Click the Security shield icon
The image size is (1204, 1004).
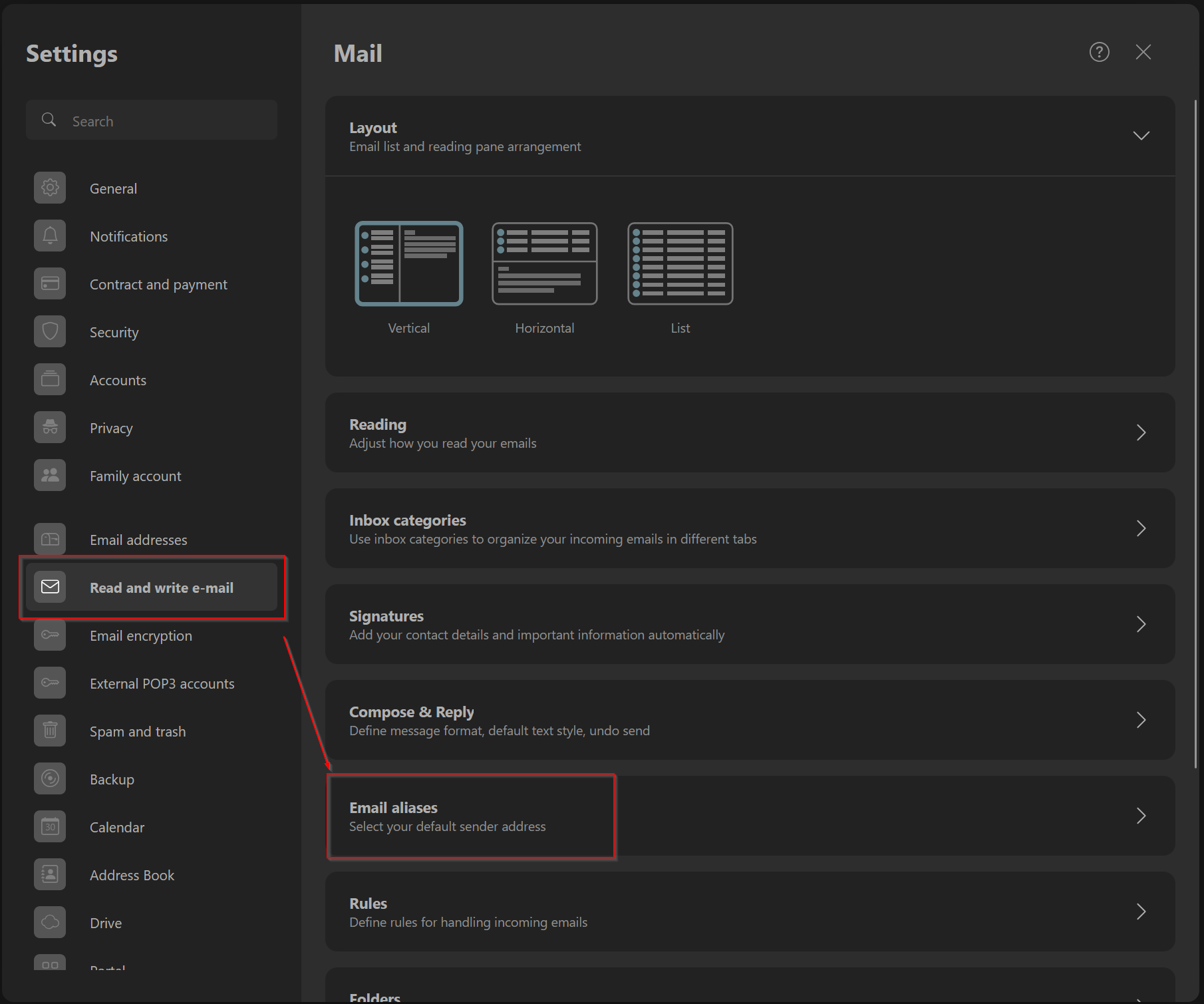[x=50, y=332]
